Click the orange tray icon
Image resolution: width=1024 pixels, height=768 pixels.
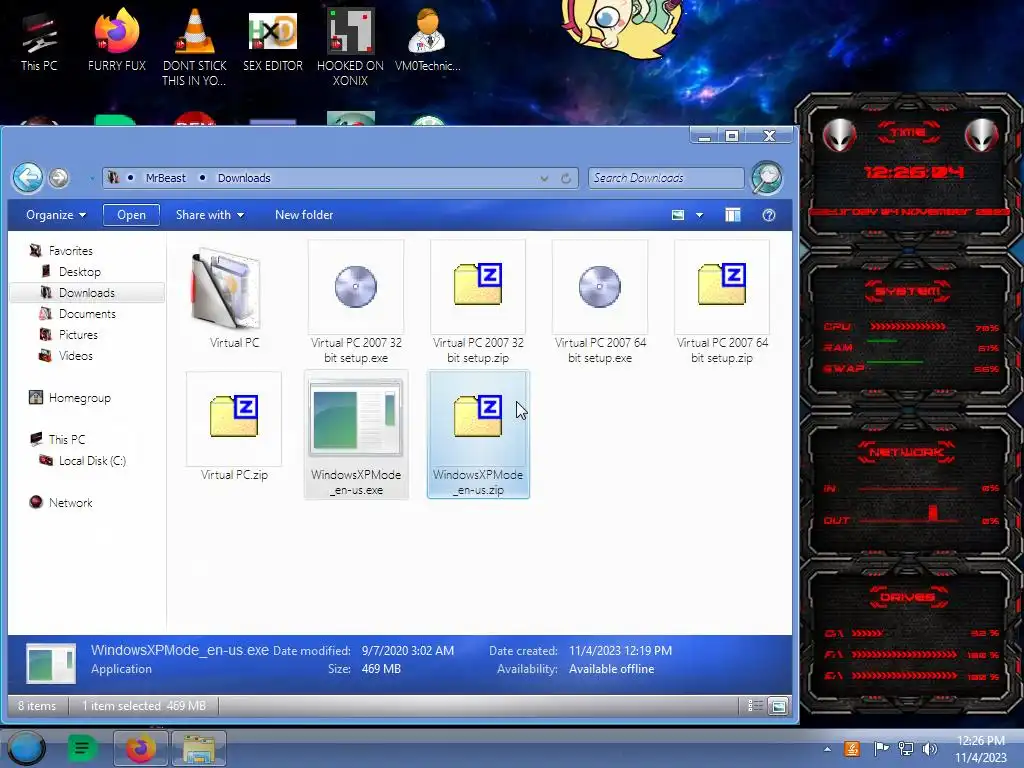[852, 748]
